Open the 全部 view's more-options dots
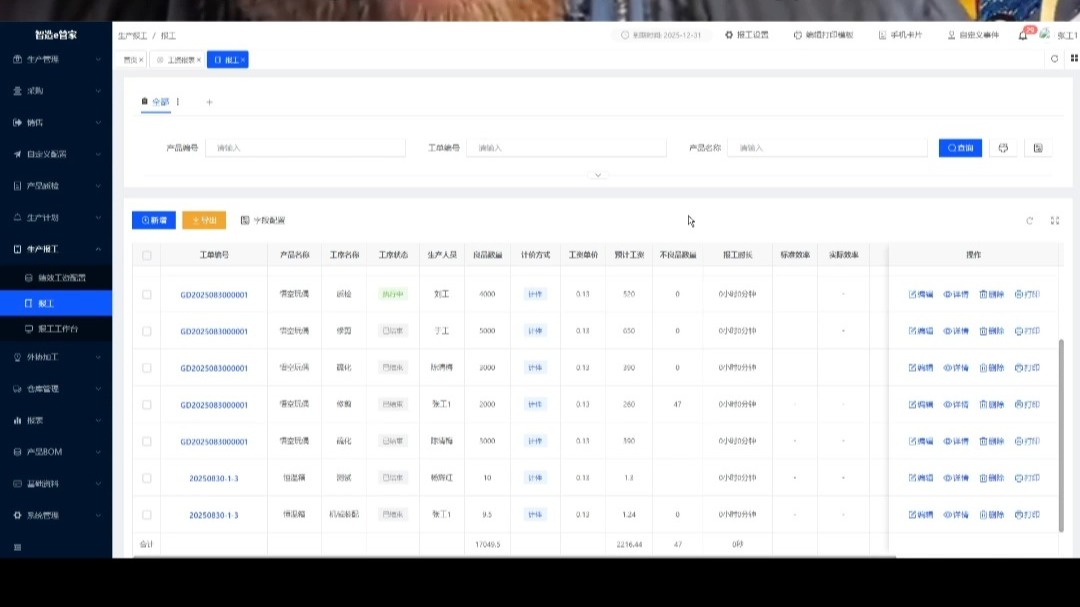The height and width of the screenshot is (607, 1080). click(x=178, y=102)
